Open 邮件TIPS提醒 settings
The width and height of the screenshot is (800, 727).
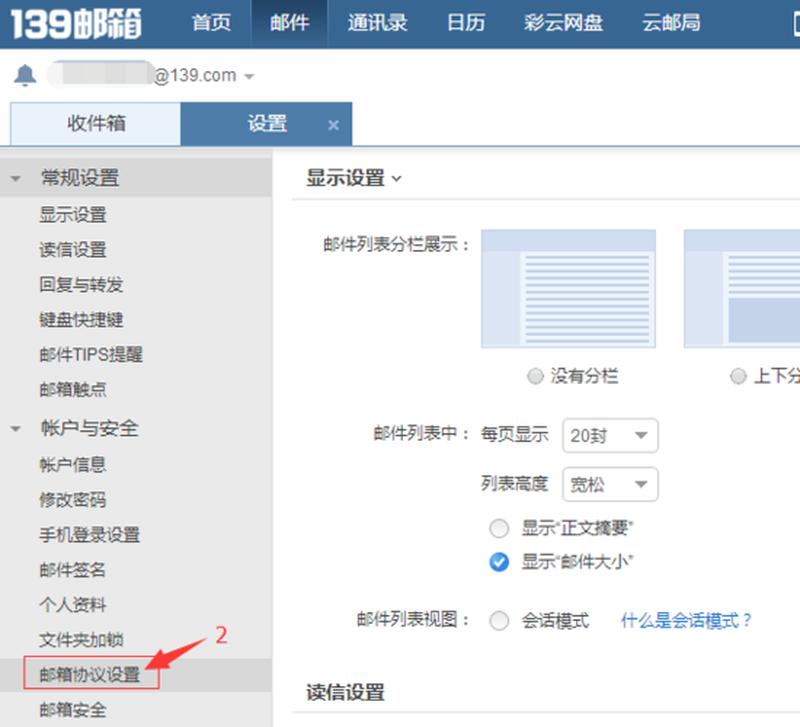click(91, 355)
